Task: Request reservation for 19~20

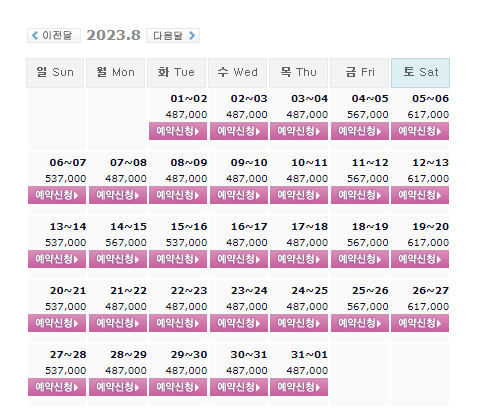Action: [x=420, y=259]
